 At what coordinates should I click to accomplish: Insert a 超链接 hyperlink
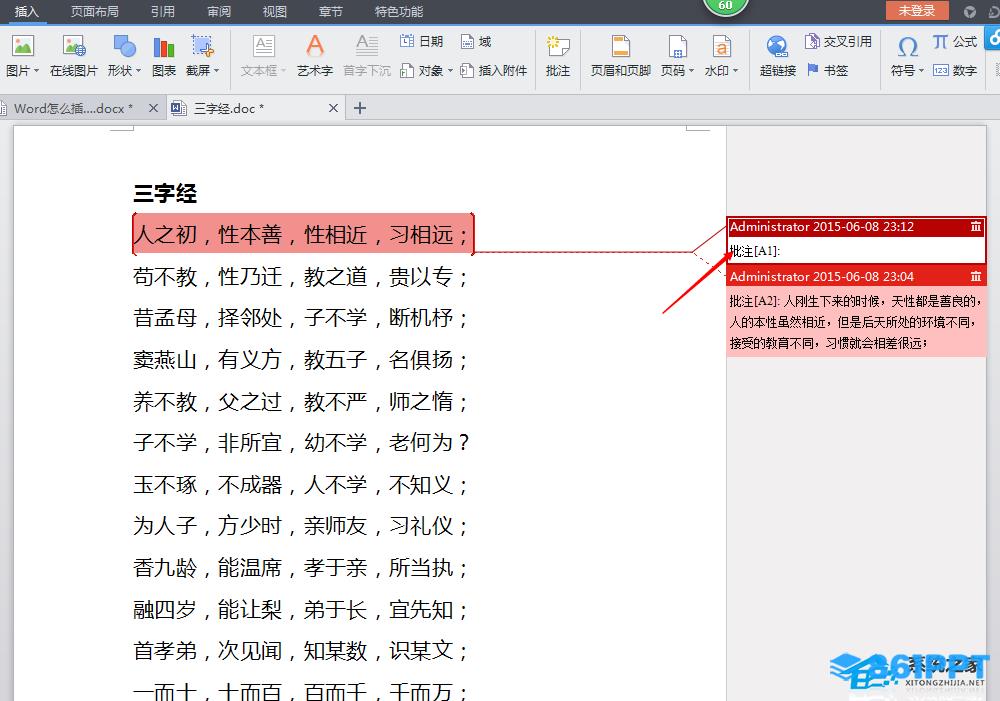[777, 56]
